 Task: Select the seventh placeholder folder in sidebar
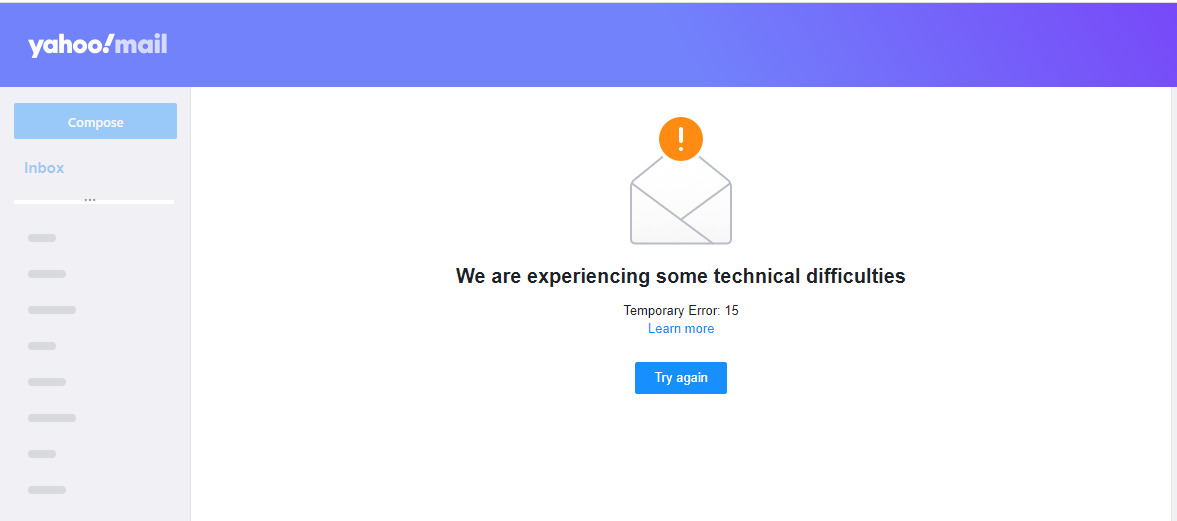click(x=42, y=454)
